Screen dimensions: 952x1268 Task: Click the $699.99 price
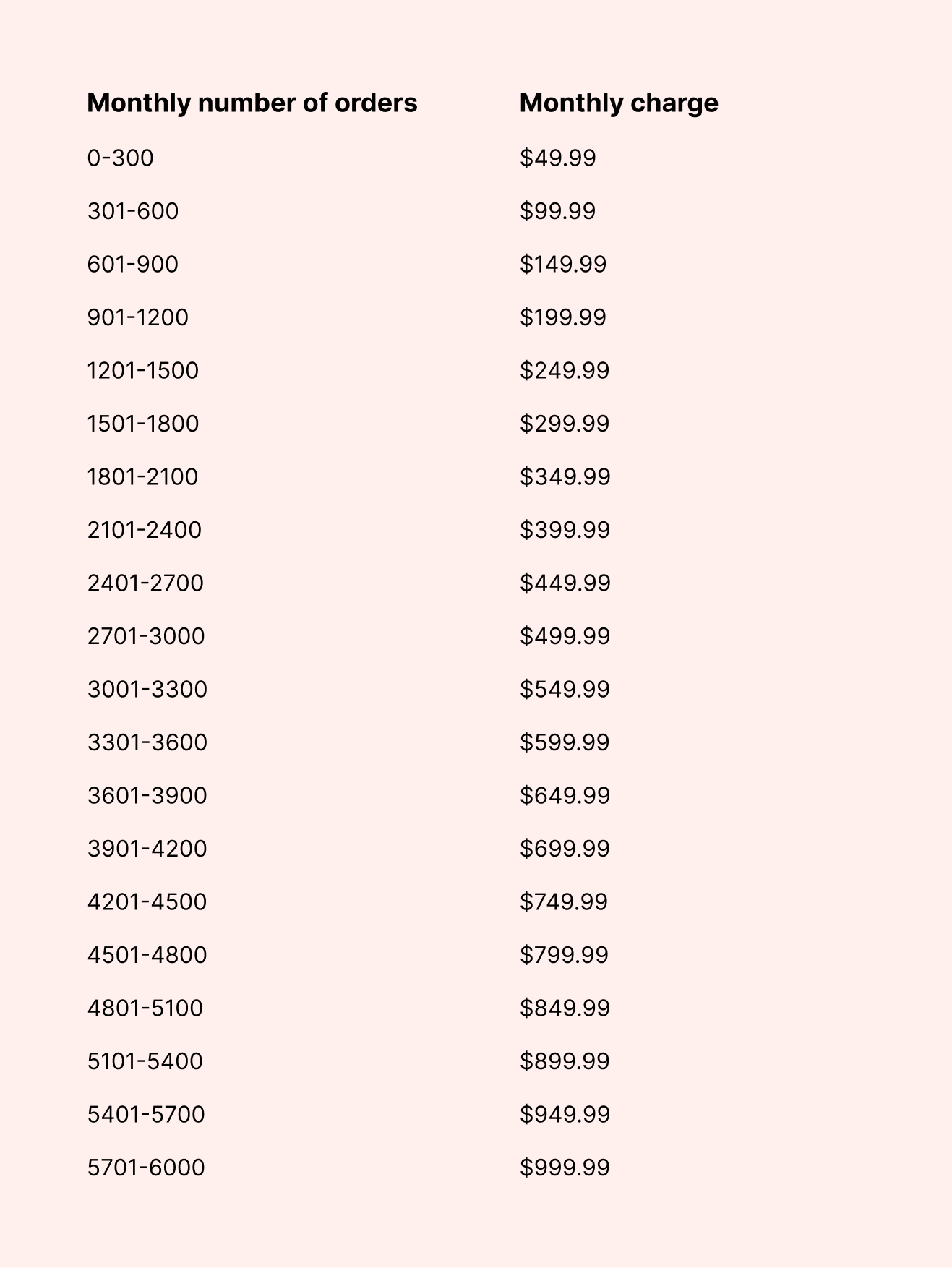[565, 849]
